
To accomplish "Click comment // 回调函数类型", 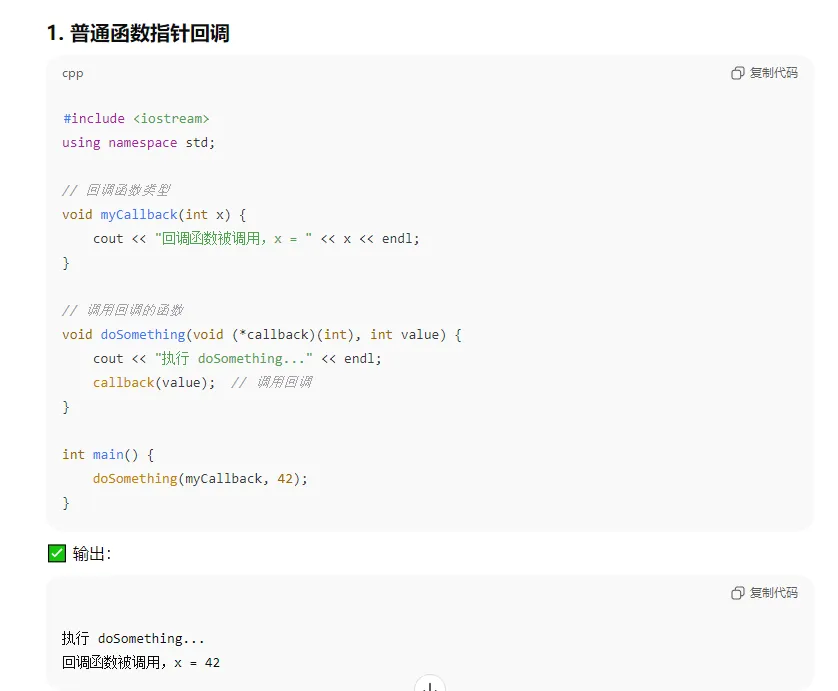I will pos(116,190).
